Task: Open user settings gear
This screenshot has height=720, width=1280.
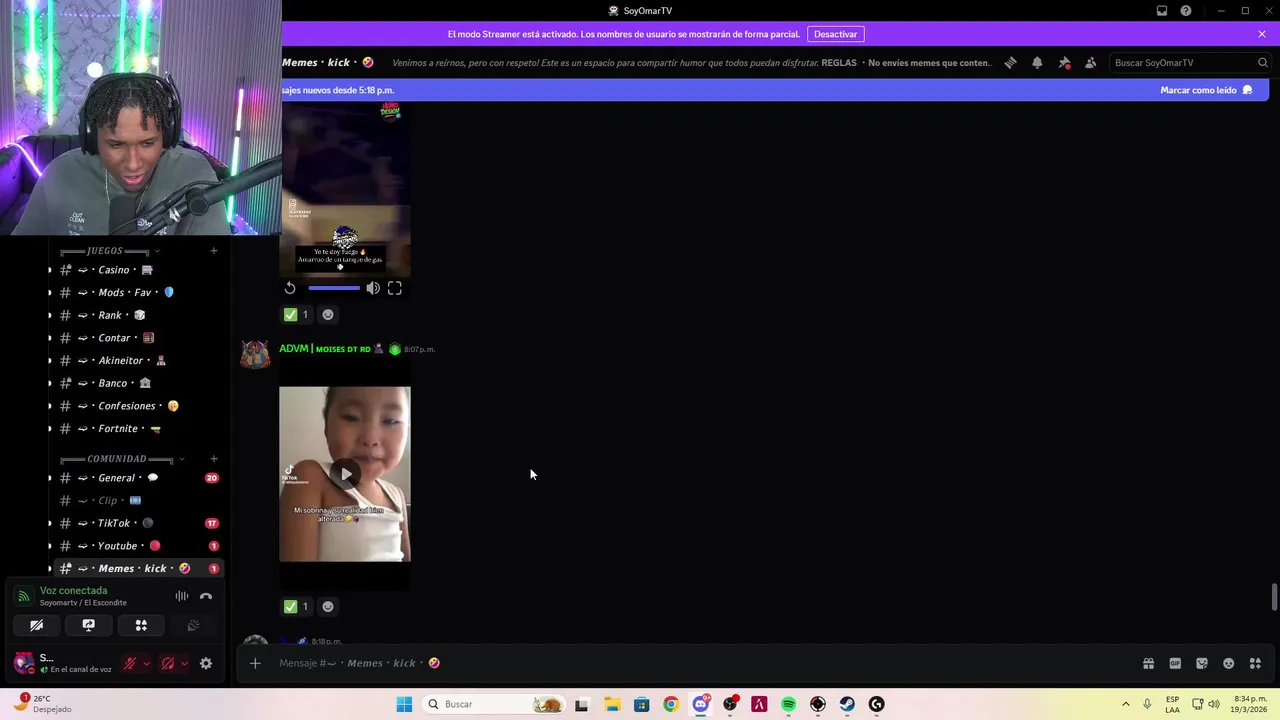Action: point(206,663)
